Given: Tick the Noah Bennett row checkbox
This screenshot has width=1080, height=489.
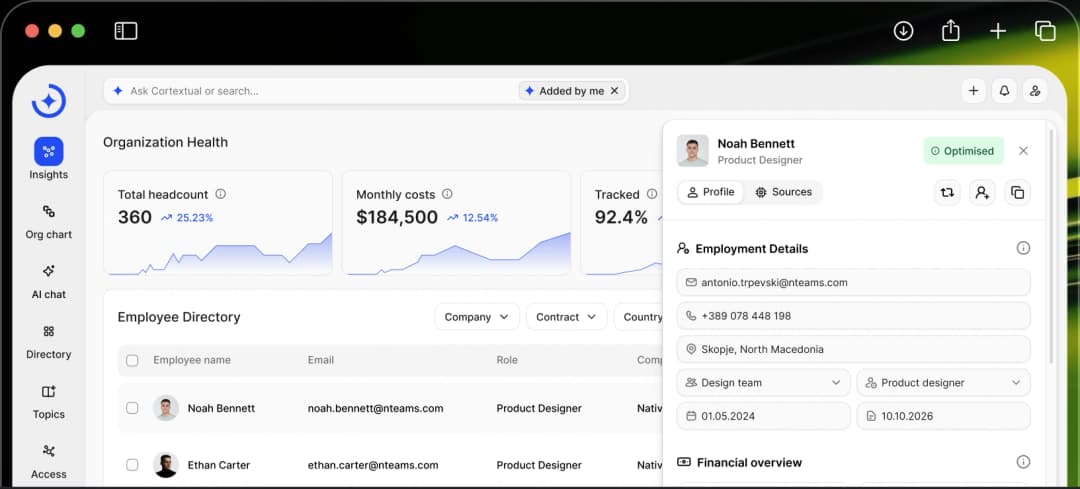Looking at the screenshot, I should [x=132, y=408].
